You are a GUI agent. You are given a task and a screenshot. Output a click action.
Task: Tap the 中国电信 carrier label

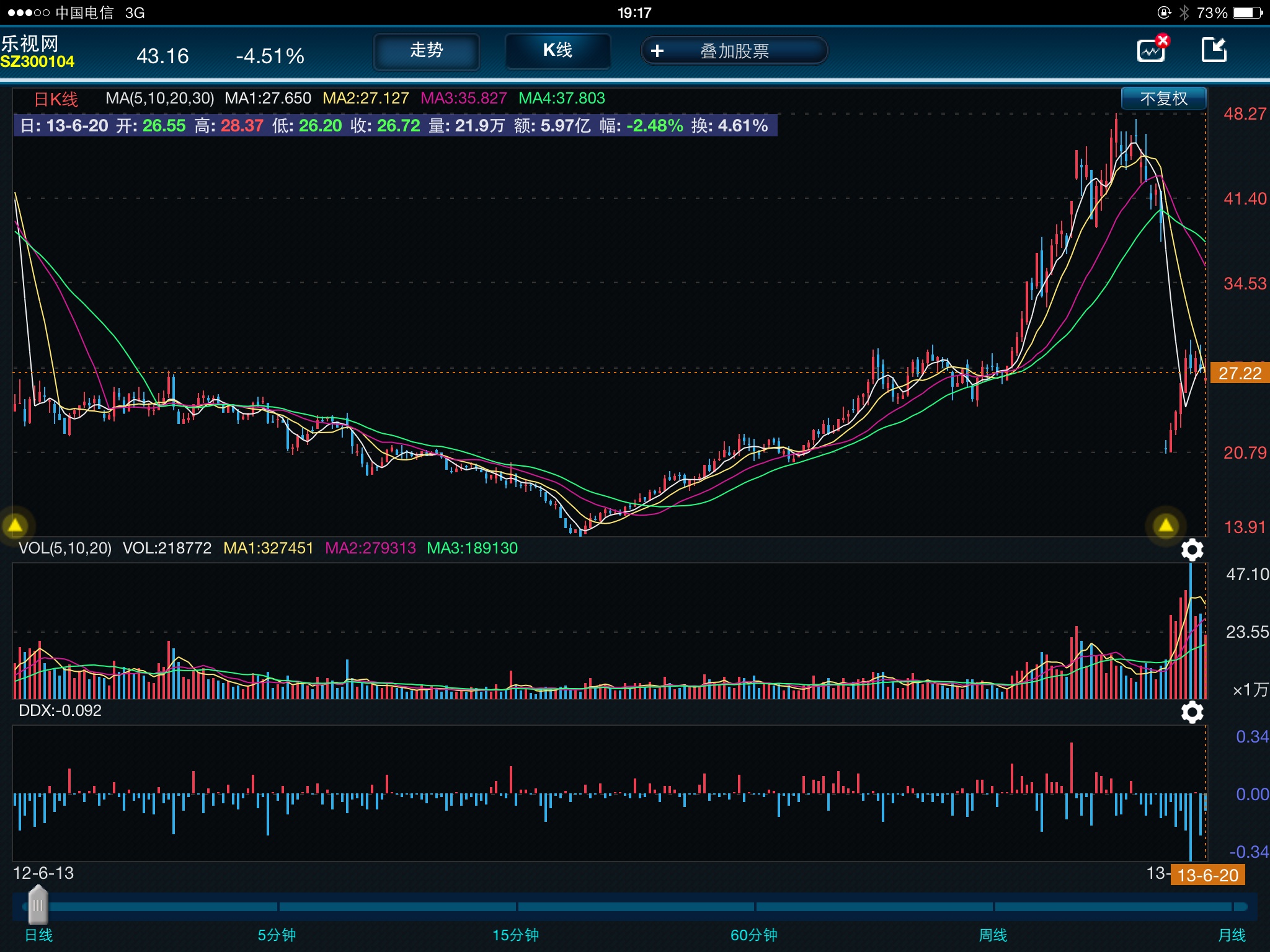84,13
